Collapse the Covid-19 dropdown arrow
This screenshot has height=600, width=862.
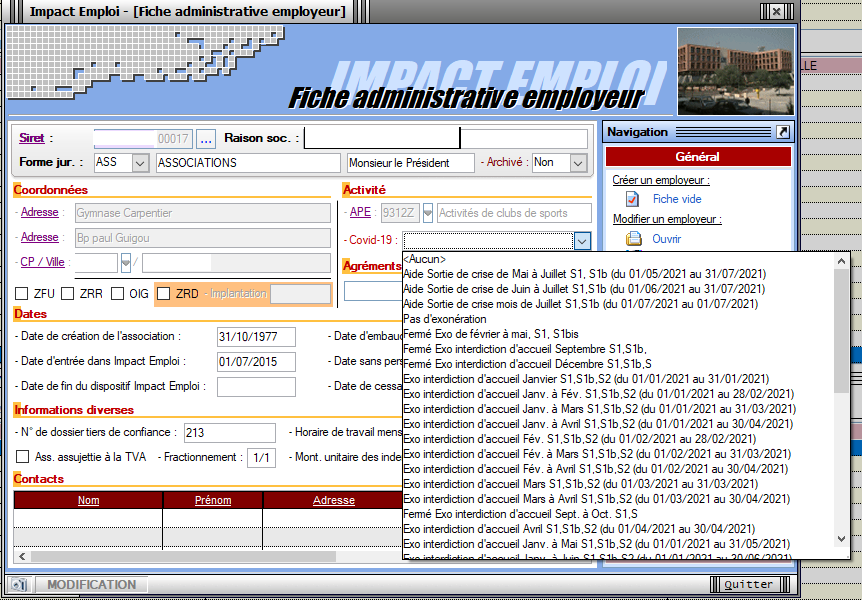[x=582, y=241]
